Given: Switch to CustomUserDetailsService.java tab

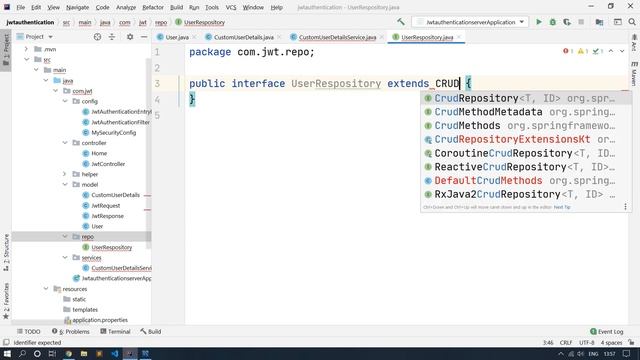Looking at the screenshot, I should [337, 37].
